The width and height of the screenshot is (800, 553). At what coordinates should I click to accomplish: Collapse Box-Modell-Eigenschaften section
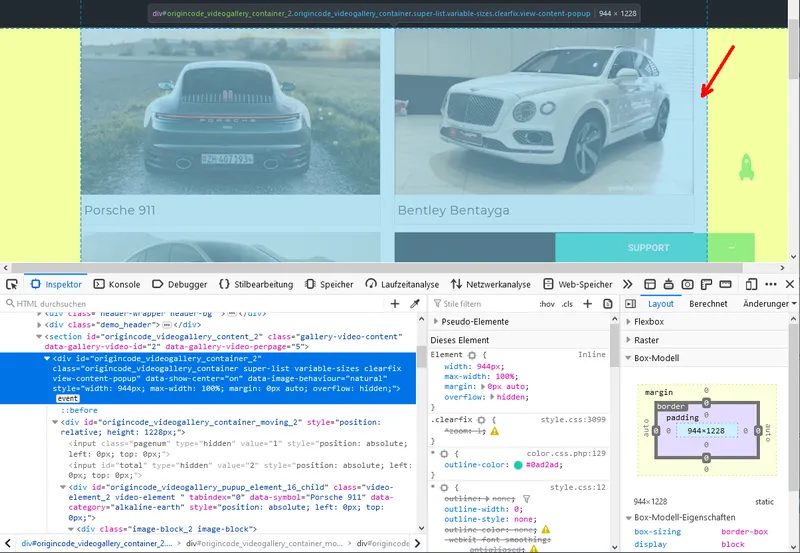click(629, 517)
